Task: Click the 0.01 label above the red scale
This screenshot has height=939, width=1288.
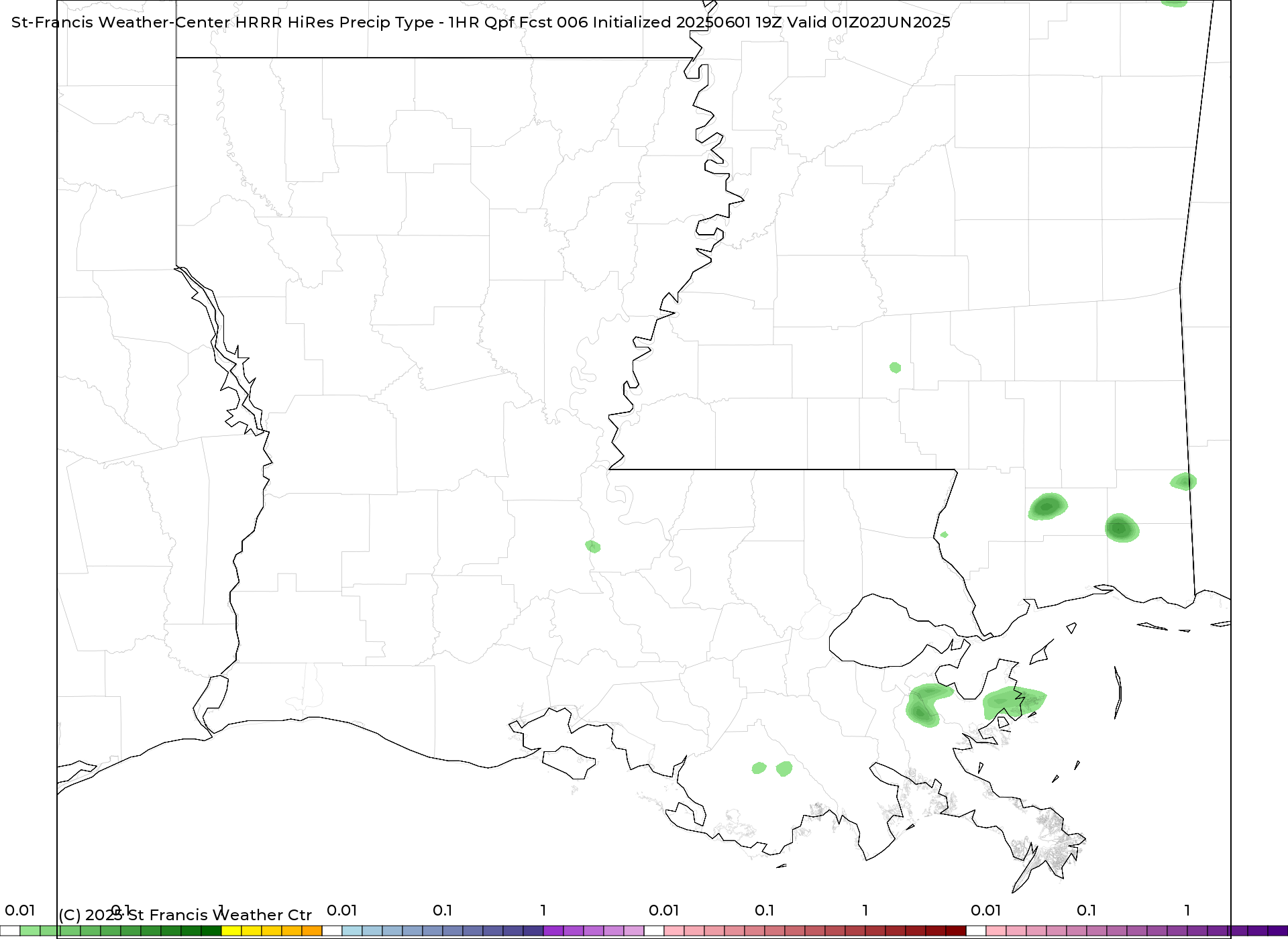Action: pos(663,910)
